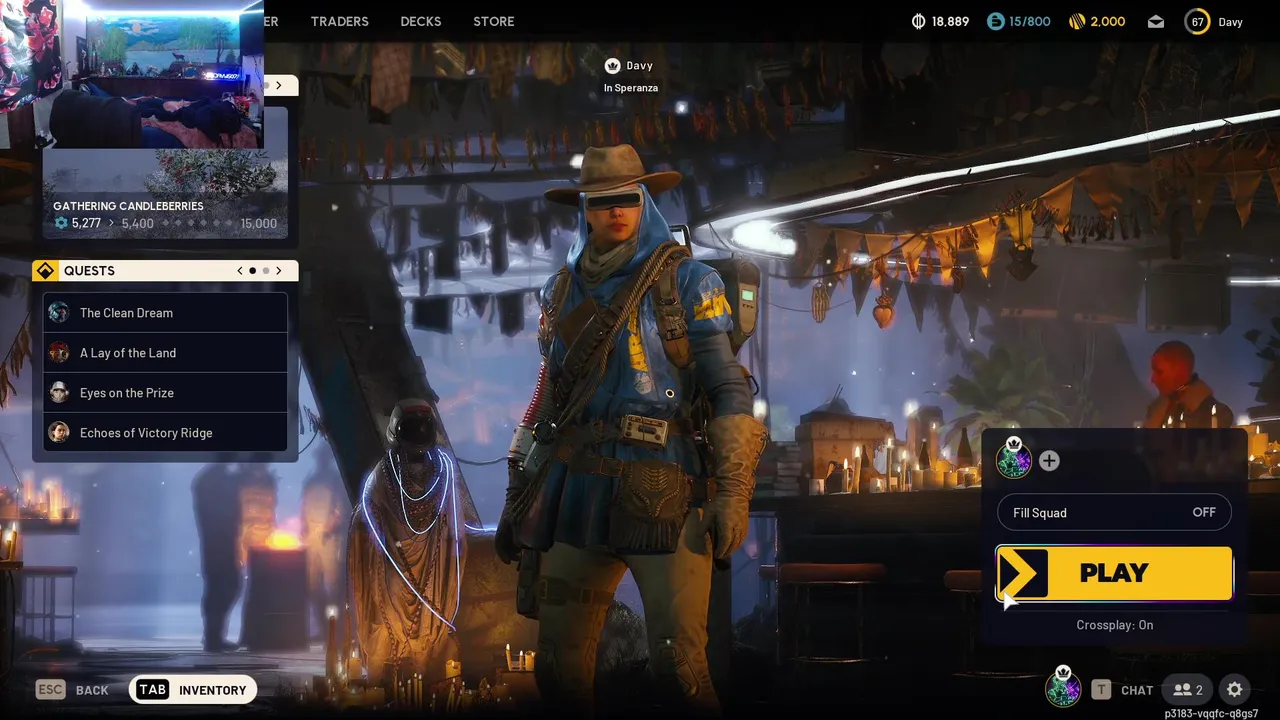Open Echoes of Victory Ridge quest
Screen dimensions: 1280x720
[x=165, y=433]
